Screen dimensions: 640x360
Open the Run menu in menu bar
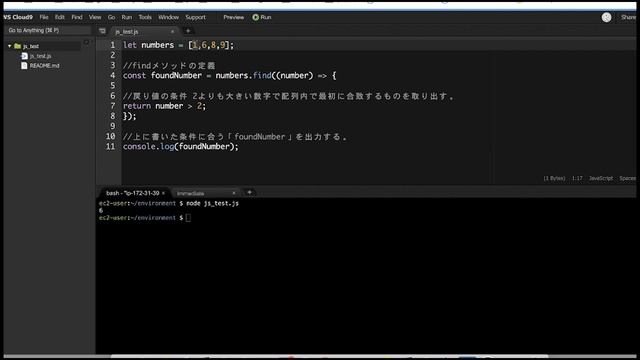pyautogui.click(x=127, y=17)
